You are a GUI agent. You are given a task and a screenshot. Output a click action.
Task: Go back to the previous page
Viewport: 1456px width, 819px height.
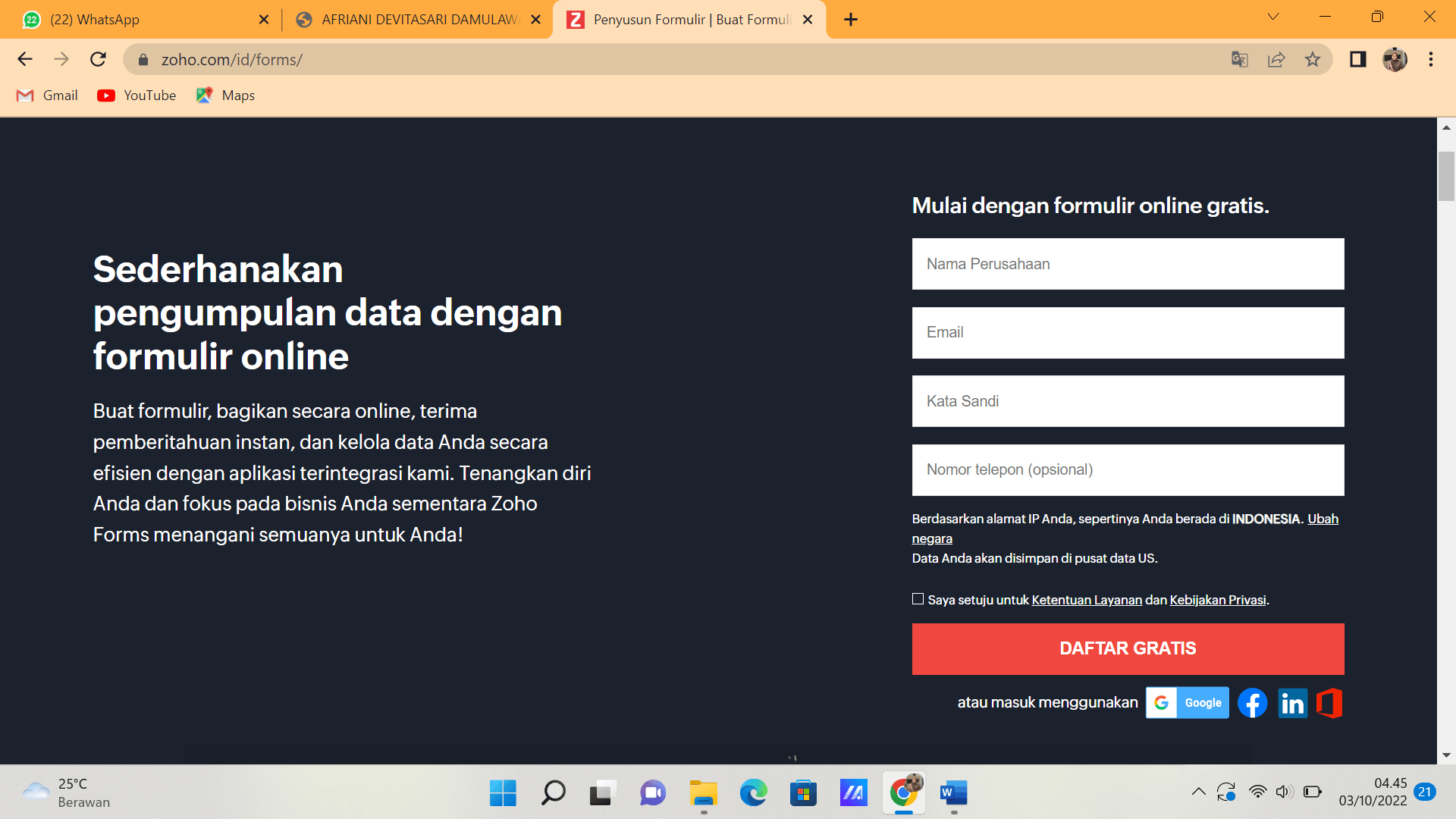click(25, 59)
